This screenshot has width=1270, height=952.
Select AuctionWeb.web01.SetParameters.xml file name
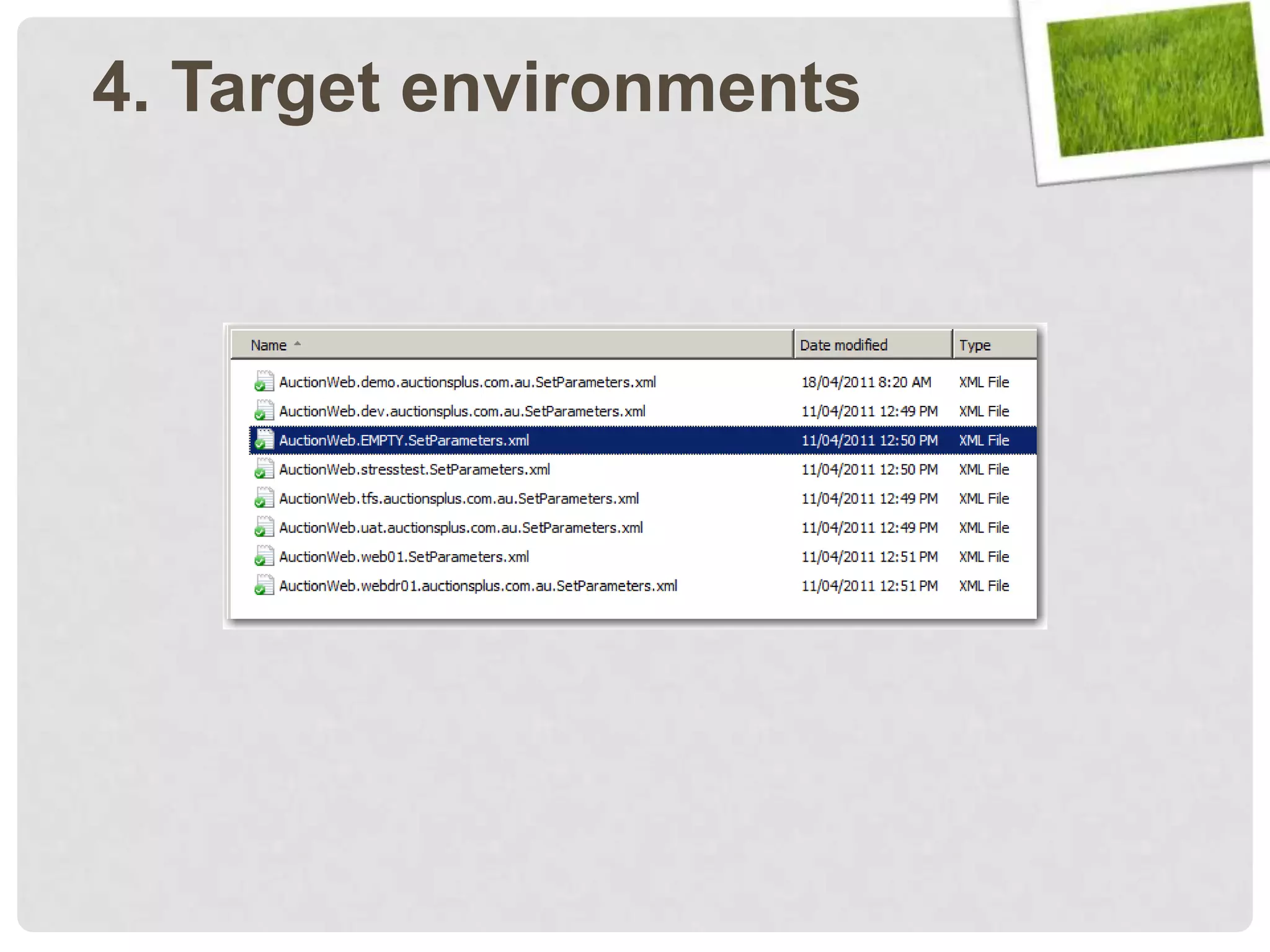coord(404,557)
